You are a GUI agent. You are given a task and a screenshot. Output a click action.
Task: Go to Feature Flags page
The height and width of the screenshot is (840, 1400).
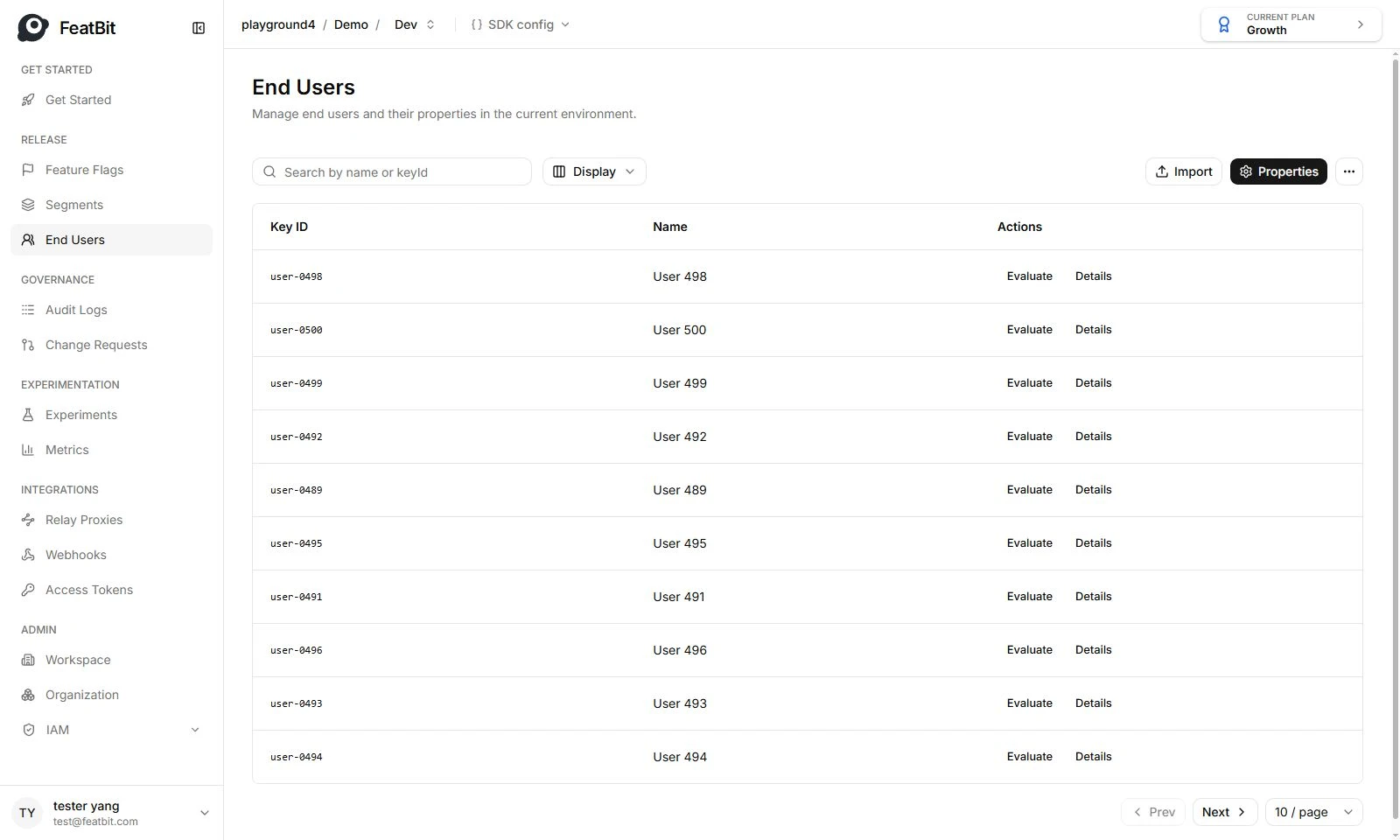point(111,170)
